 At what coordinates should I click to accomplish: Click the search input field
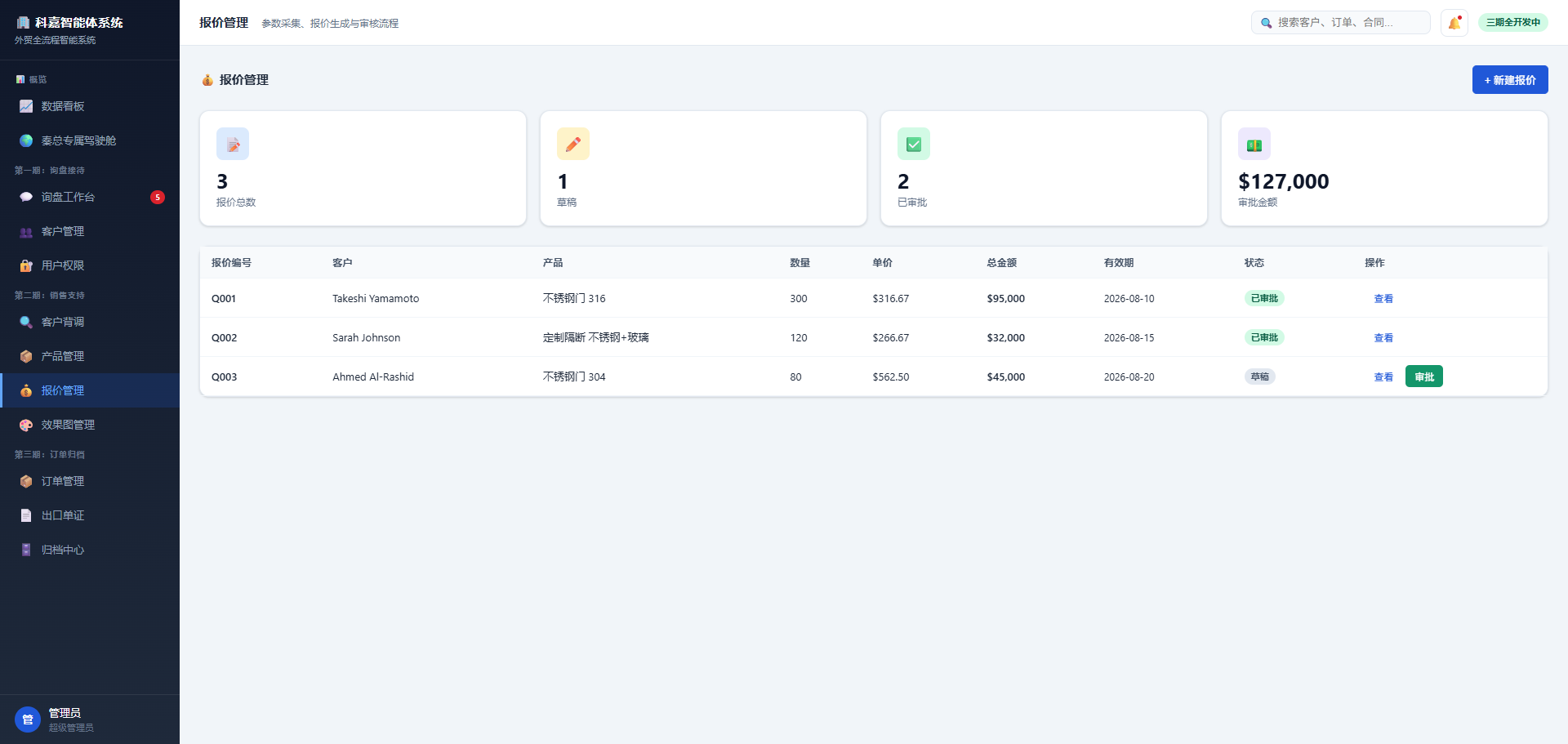tap(1341, 23)
